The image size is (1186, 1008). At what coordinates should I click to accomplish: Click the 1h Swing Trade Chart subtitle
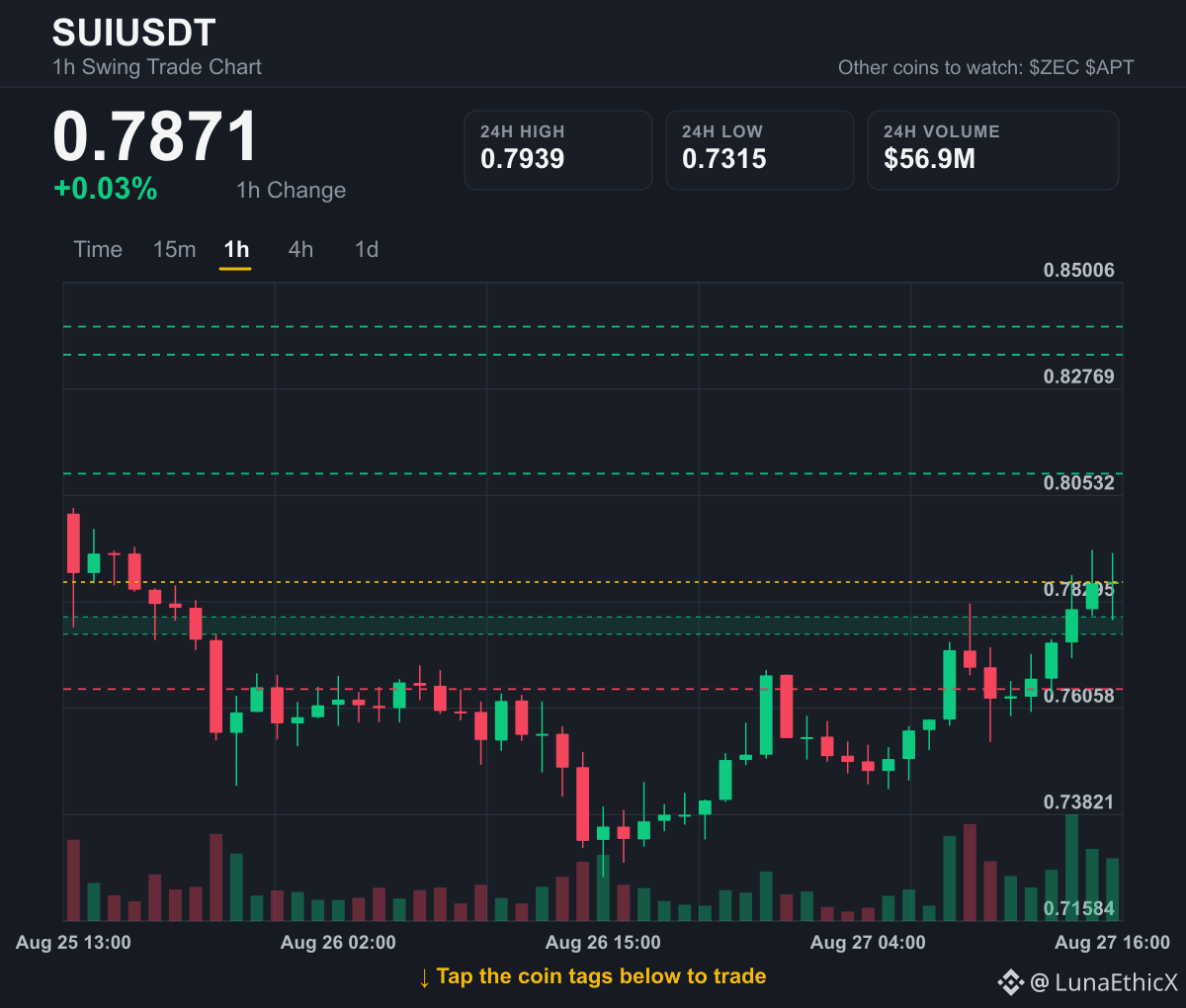coord(157,67)
